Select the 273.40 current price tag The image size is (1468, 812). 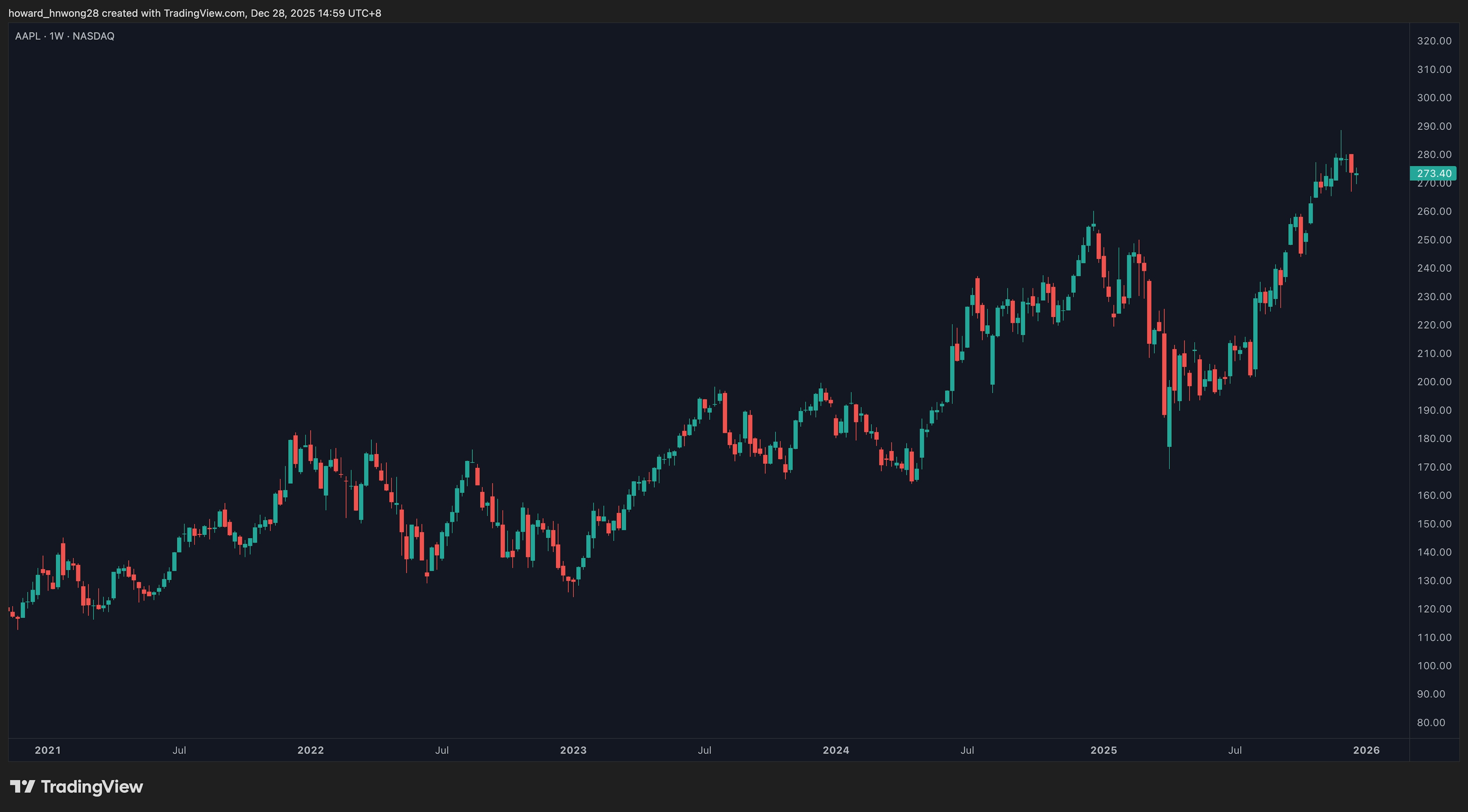[x=1433, y=173]
